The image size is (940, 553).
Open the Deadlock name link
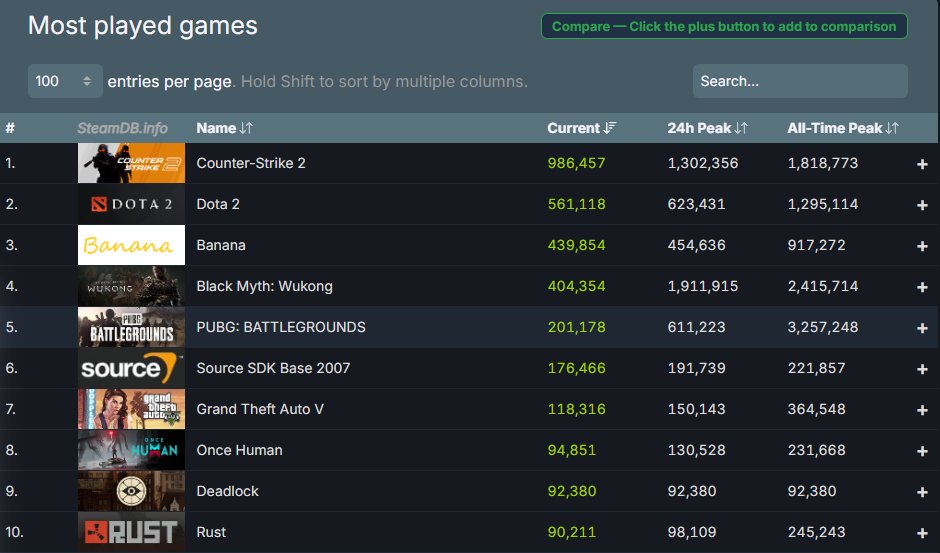pyautogui.click(x=227, y=491)
